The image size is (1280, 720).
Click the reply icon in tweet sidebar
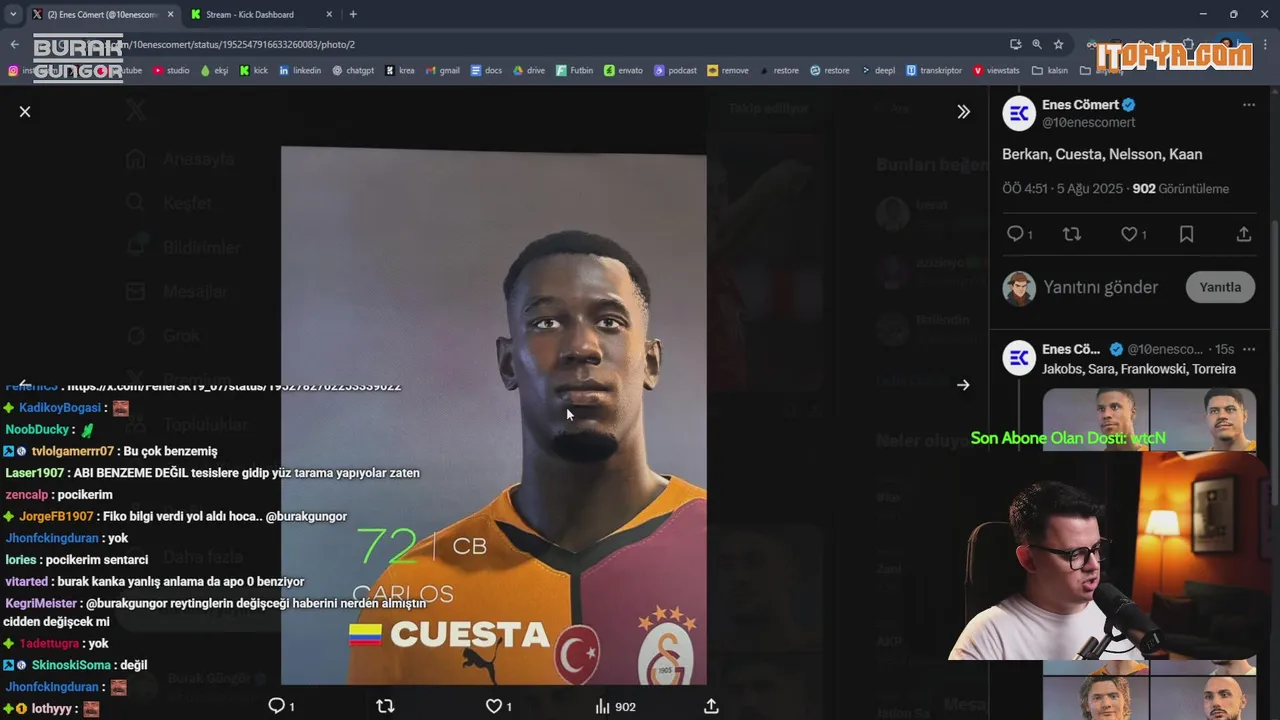coord(1015,234)
